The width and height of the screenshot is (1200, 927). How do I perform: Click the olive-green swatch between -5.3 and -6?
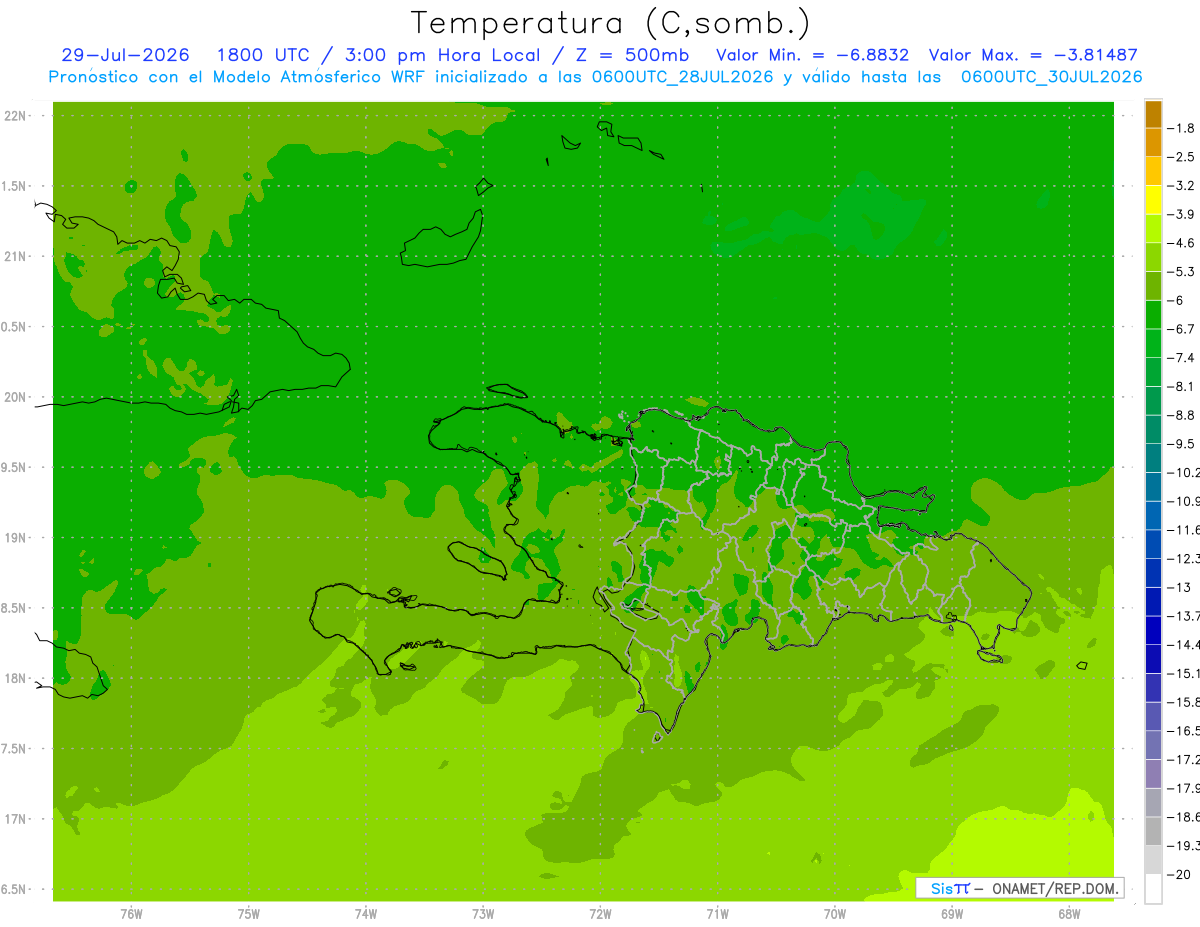(1153, 286)
